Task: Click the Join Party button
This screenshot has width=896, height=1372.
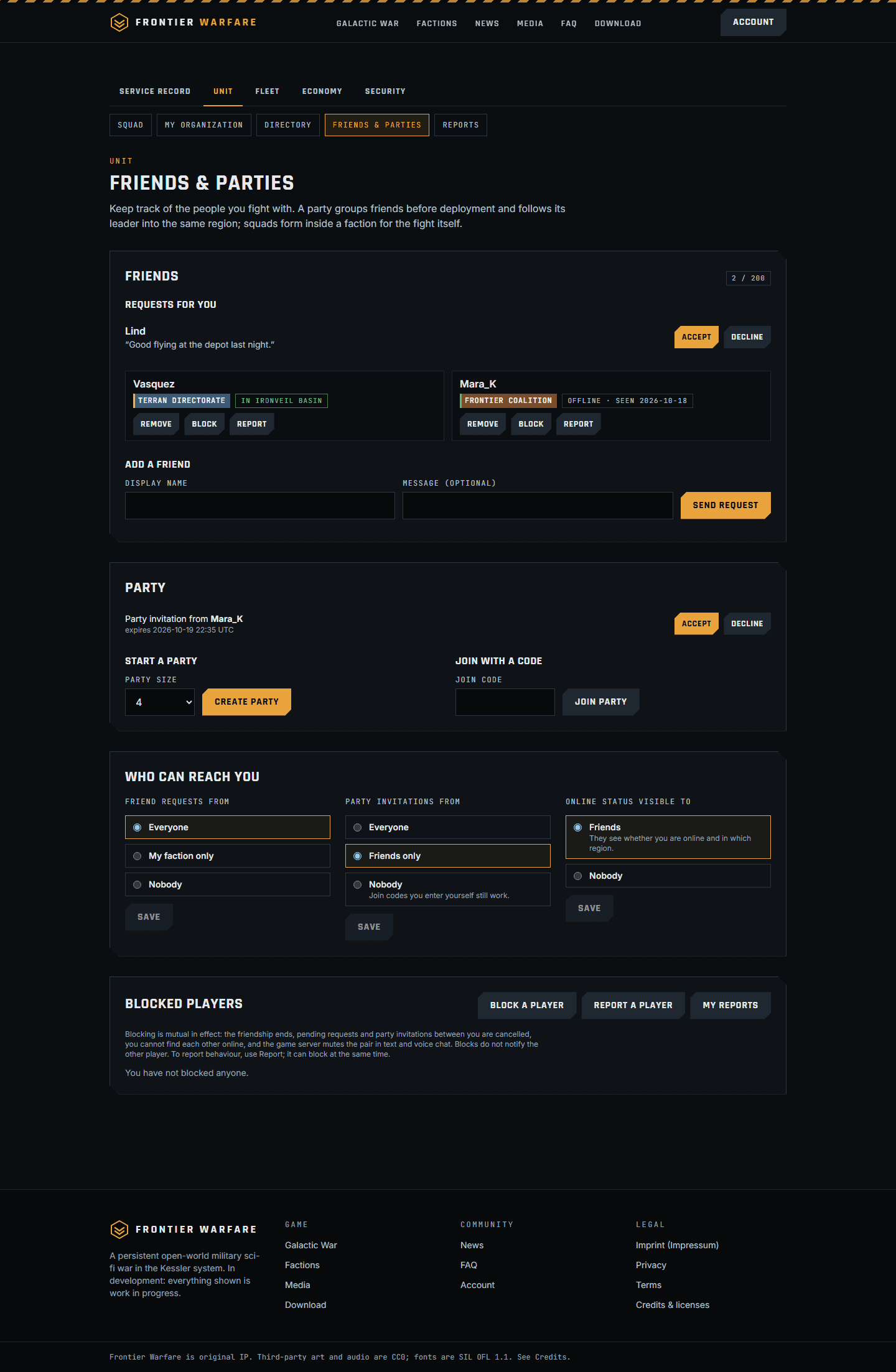Action: 601,702
